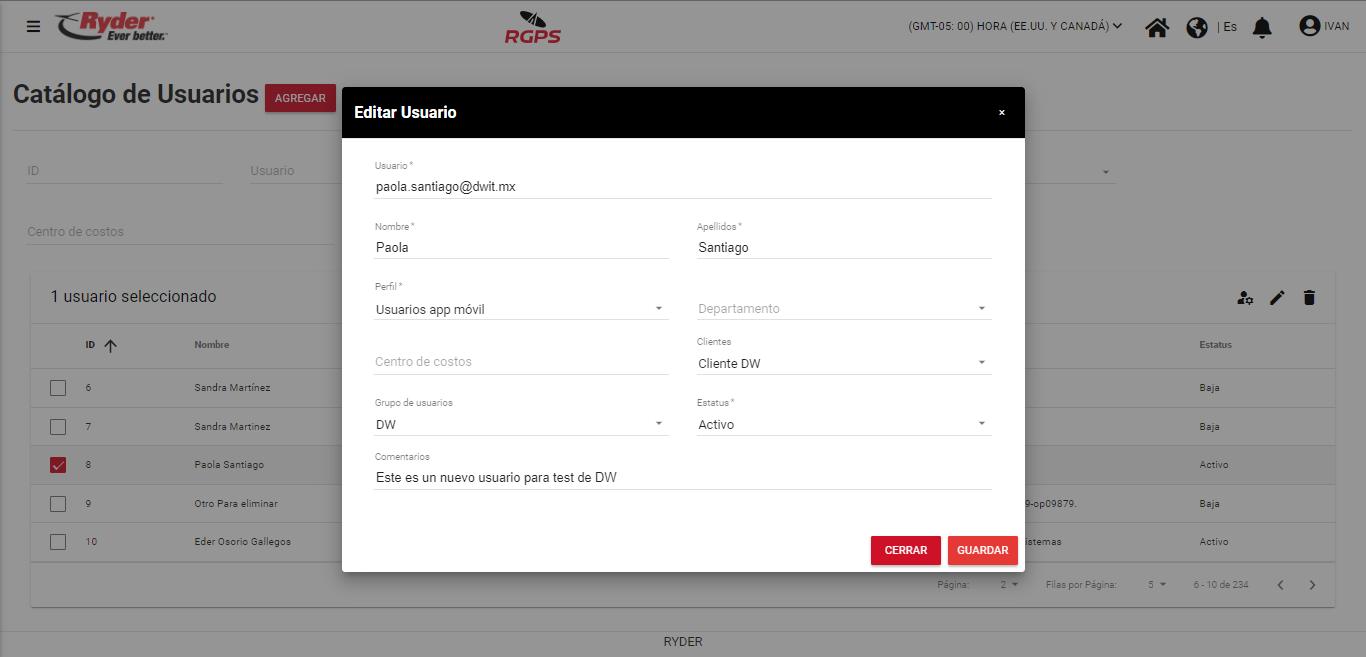Select the checkbox for Eder Osorio Gallegos

pos(58,542)
